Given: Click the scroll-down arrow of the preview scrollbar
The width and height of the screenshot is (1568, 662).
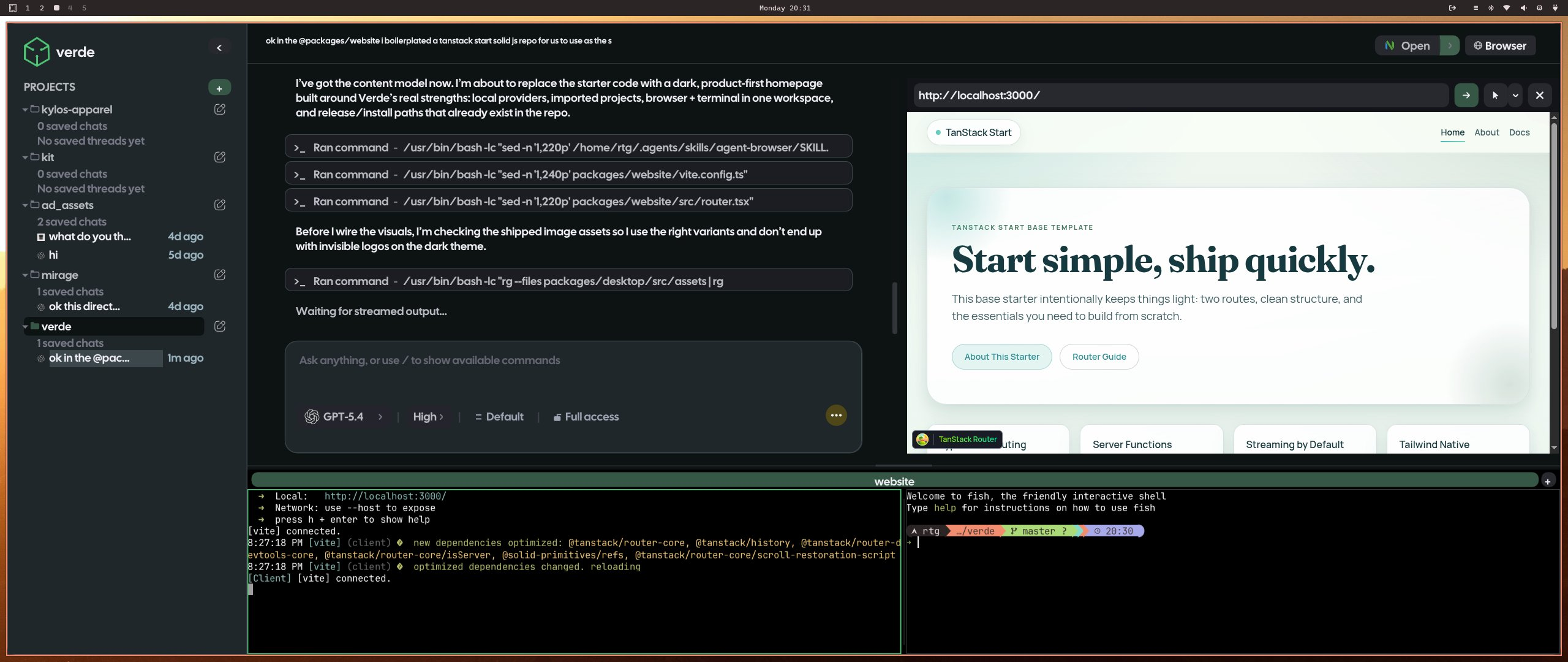Looking at the screenshot, I should click(1554, 448).
